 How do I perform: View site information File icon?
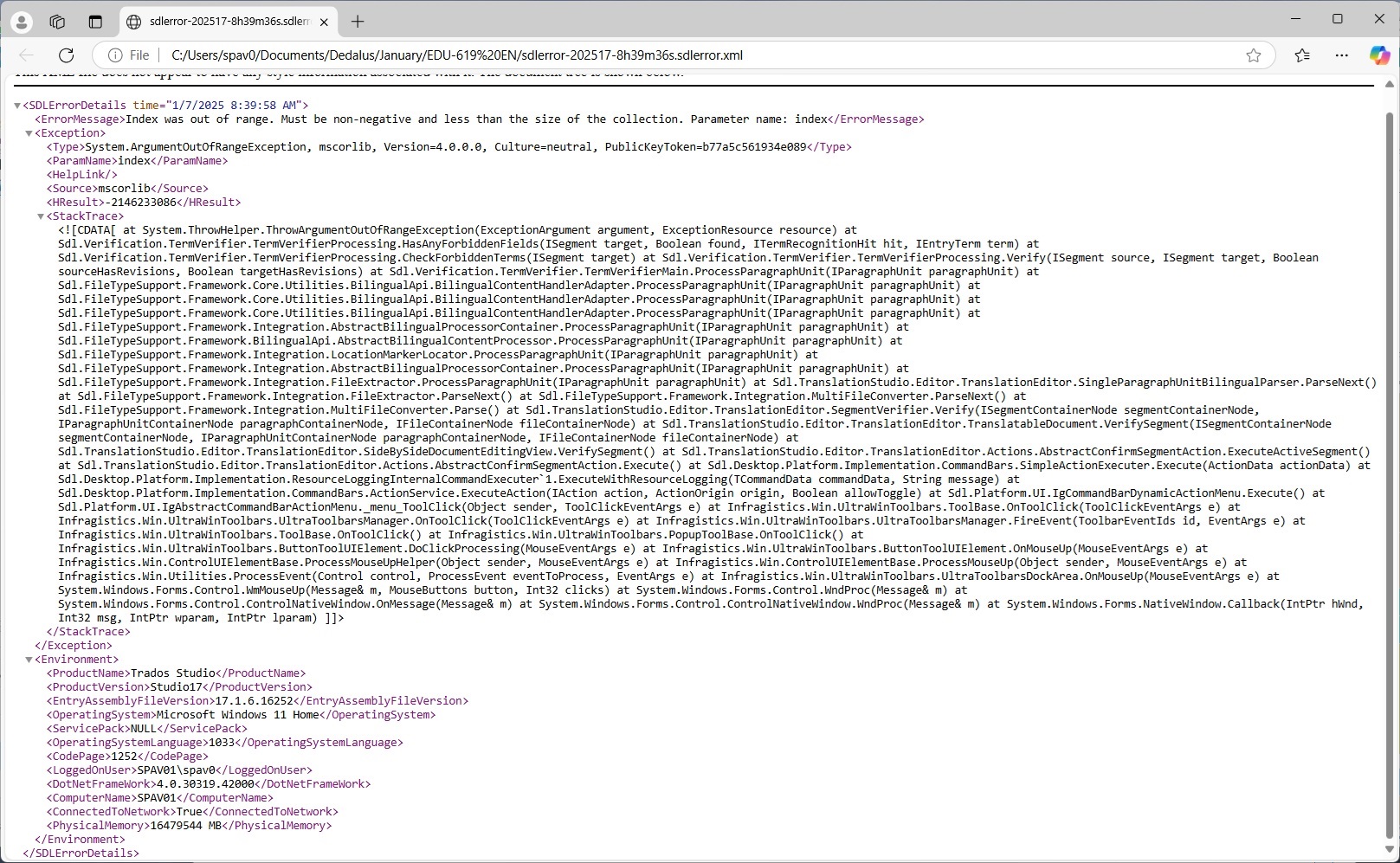coord(128,55)
